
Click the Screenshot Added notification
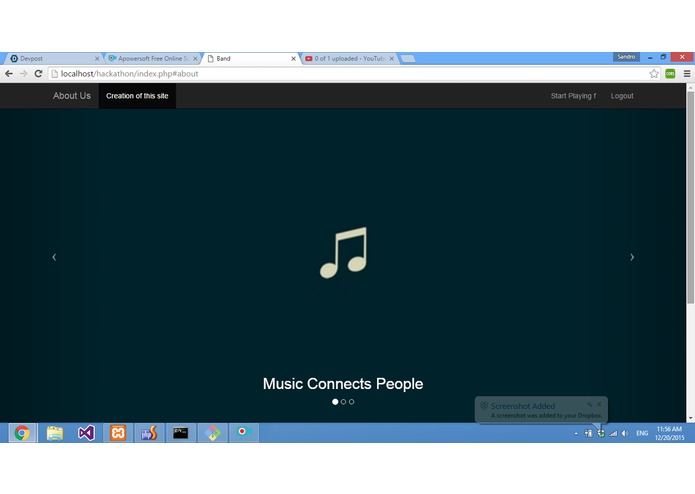click(541, 410)
